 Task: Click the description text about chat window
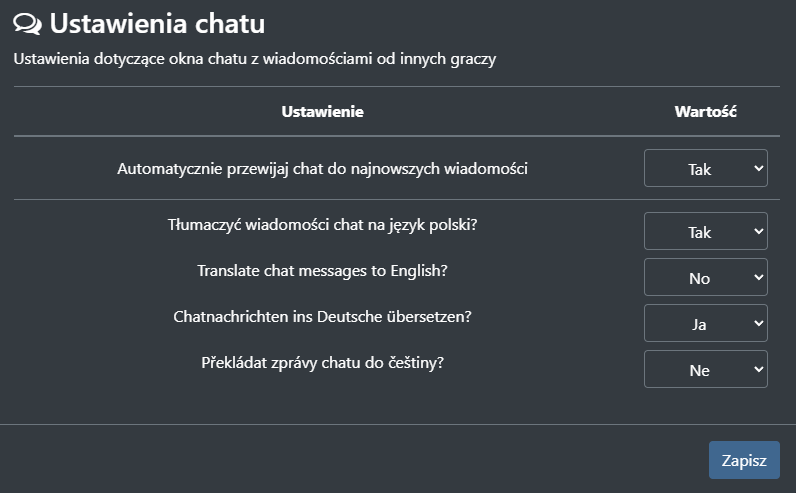[x=255, y=59]
